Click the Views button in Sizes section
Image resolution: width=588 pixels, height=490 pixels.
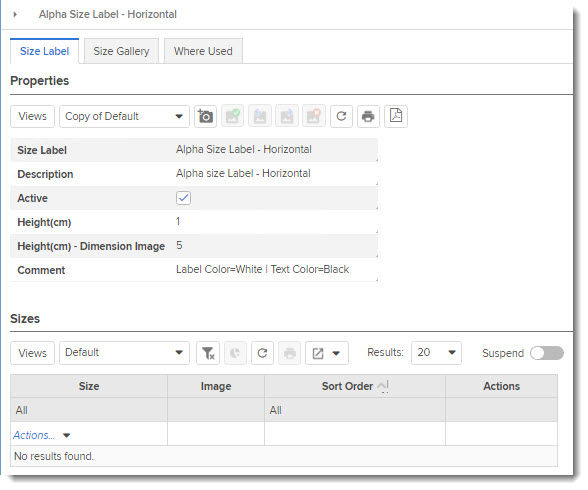point(33,353)
